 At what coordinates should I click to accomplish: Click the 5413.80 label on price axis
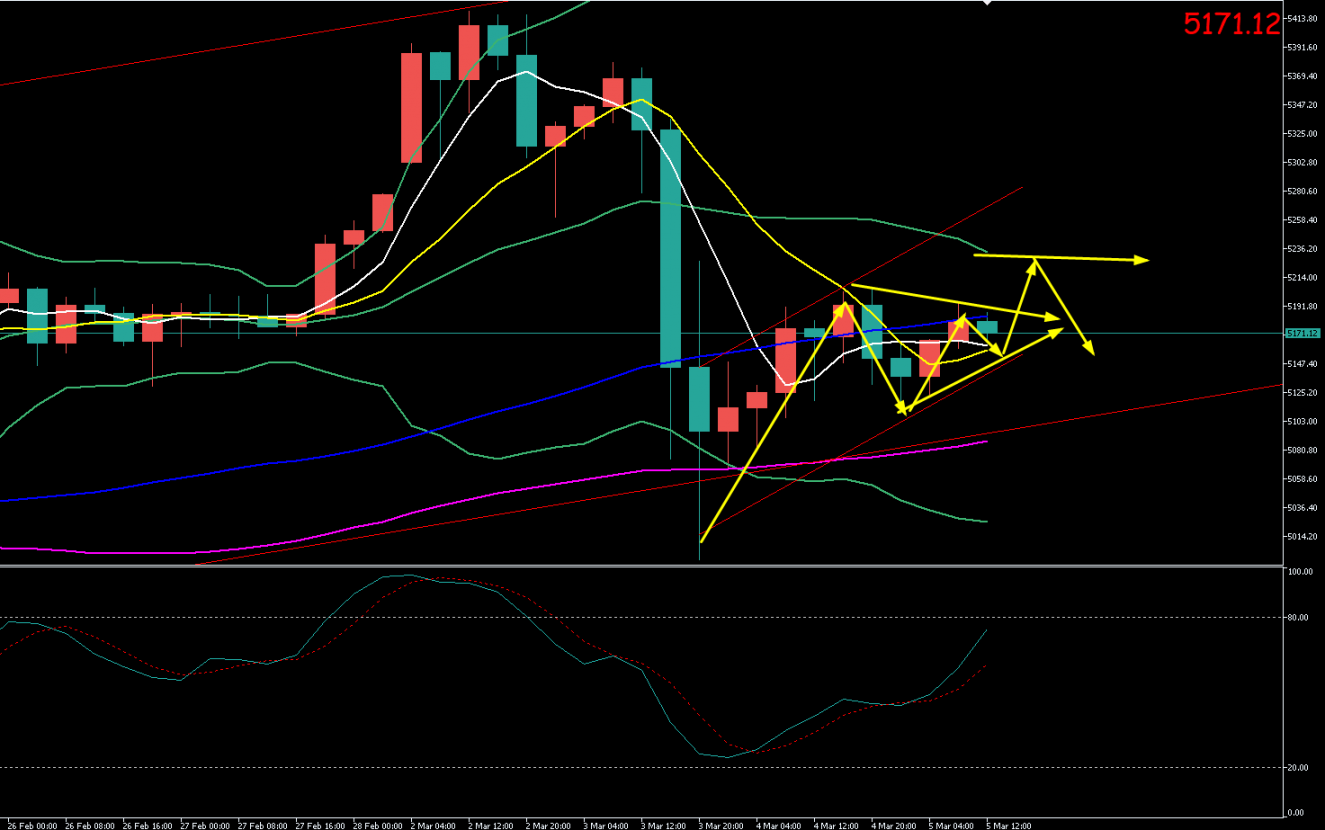[1302, 18]
